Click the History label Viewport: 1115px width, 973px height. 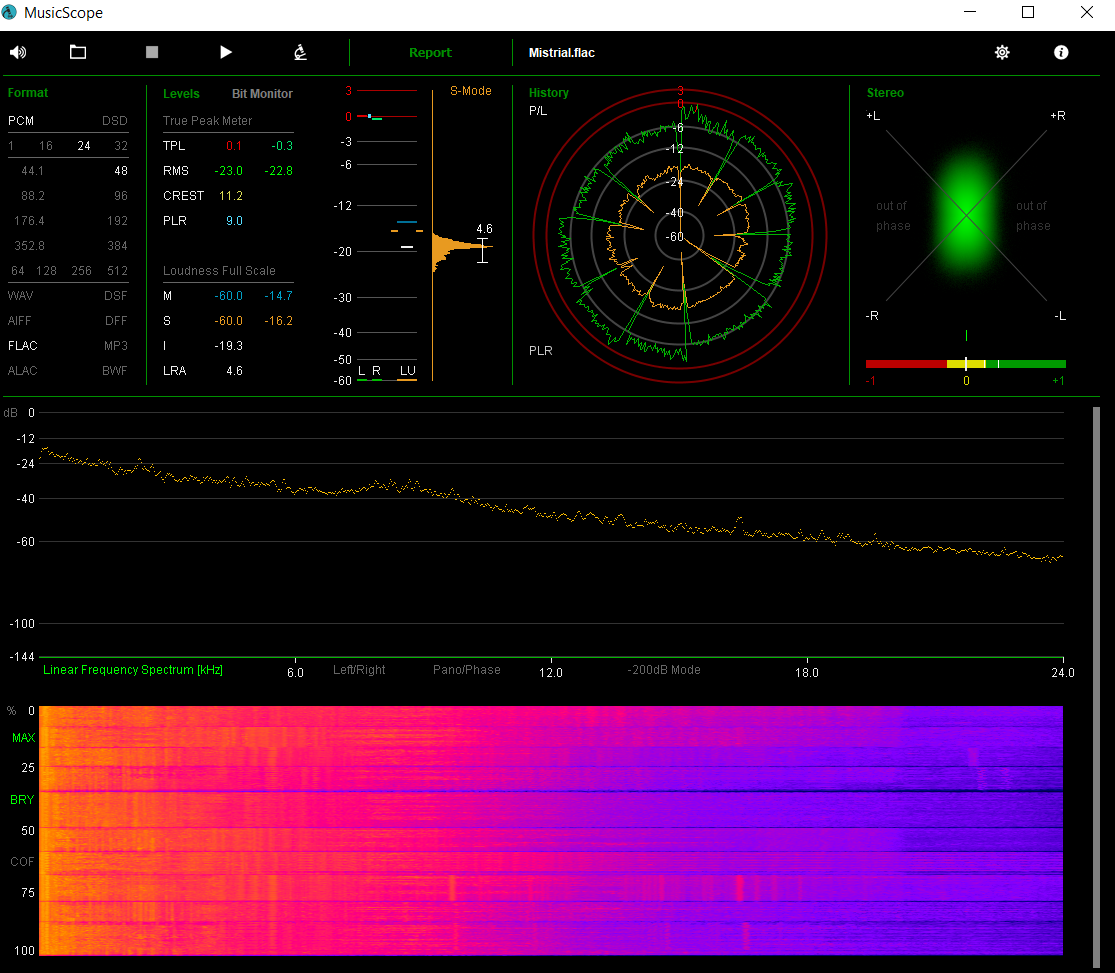pyautogui.click(x=549, y=92)
